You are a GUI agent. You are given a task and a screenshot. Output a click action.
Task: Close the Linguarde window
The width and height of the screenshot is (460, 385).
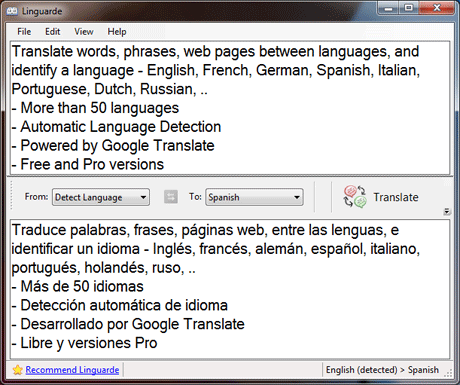(437, 8)
